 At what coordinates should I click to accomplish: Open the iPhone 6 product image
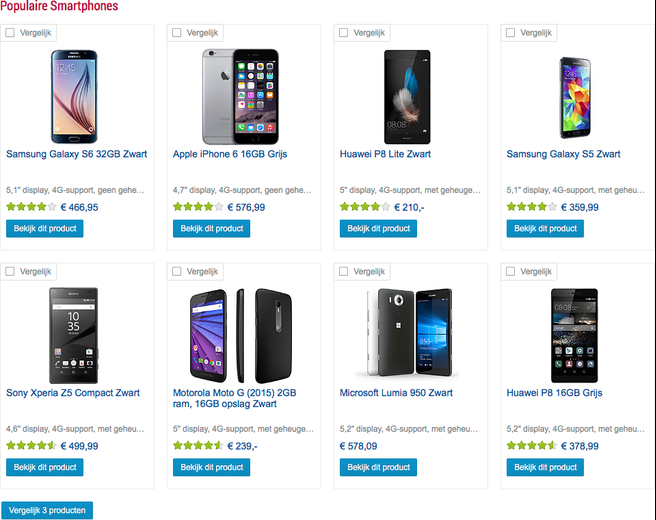pos(238,96)
